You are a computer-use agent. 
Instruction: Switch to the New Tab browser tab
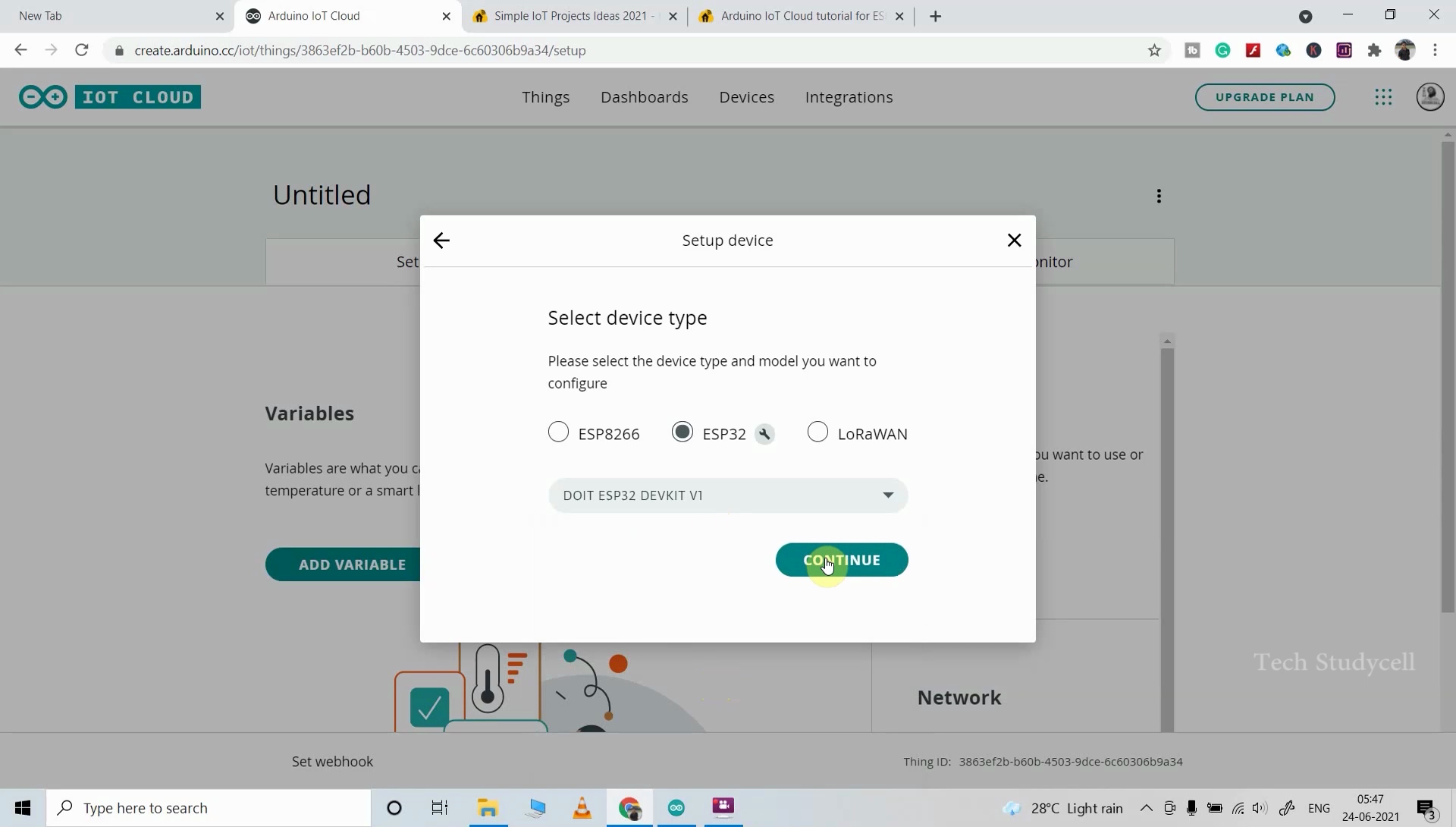(114, 16)
